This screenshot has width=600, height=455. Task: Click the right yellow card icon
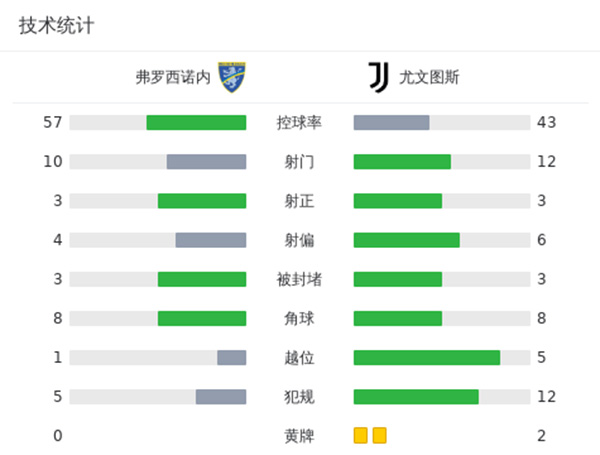click(x=379, y=435)
